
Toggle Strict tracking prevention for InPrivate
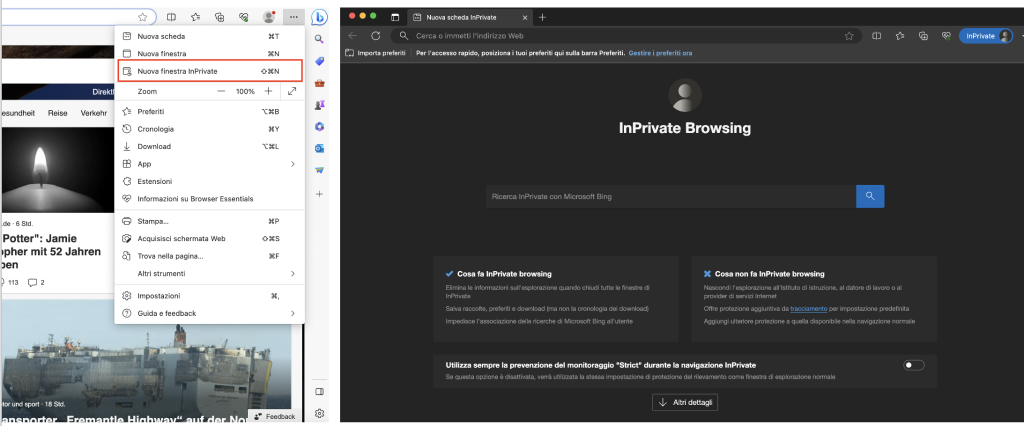[x=914, y=365]
